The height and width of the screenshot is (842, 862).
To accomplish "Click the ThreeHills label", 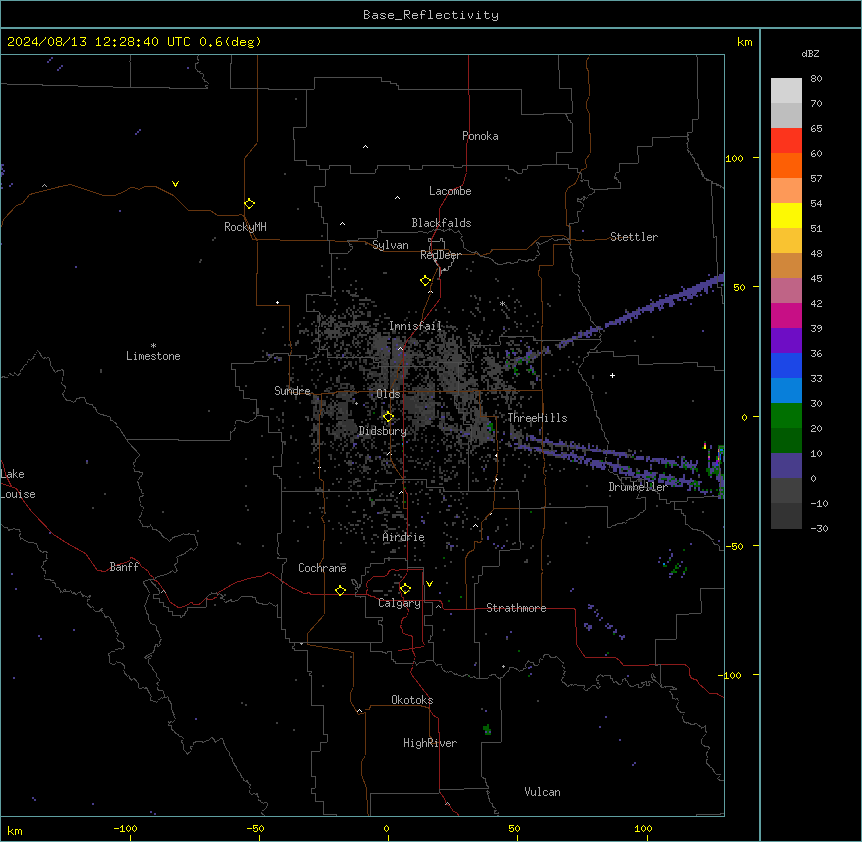I will point(537,418).
